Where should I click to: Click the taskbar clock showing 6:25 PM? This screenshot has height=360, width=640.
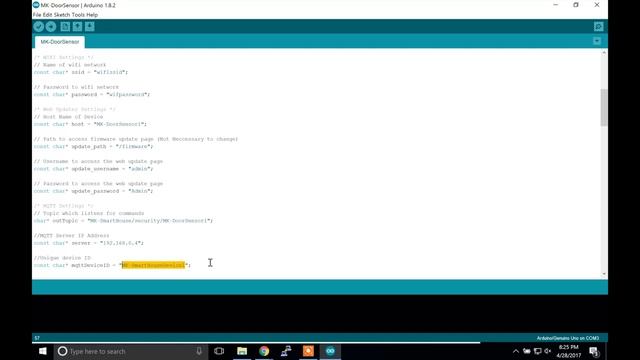[569, 351]
